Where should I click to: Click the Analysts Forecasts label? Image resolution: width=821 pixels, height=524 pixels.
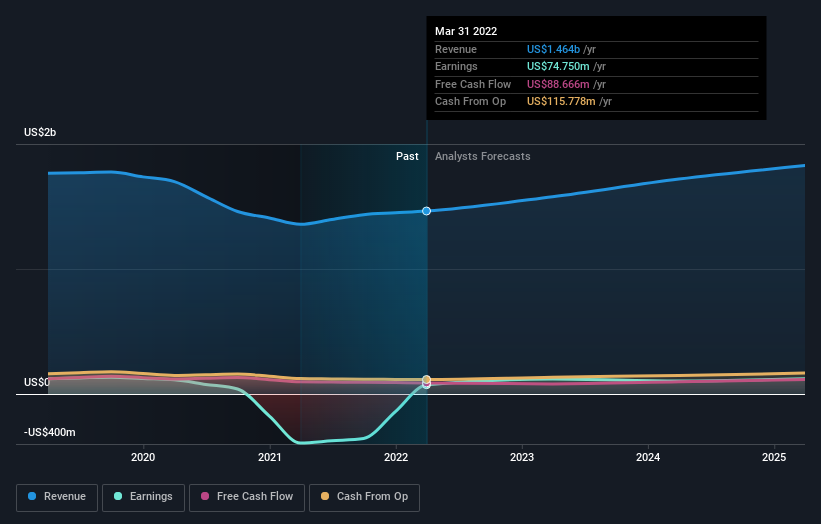(483, 156)
